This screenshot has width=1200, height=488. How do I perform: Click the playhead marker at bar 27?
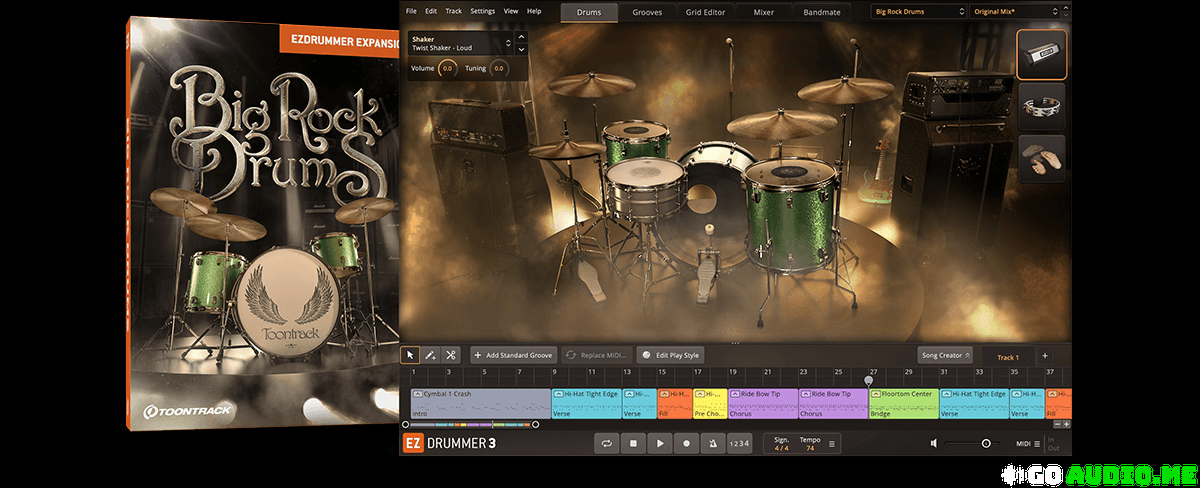pyautogui.click(x=868, y=380)
